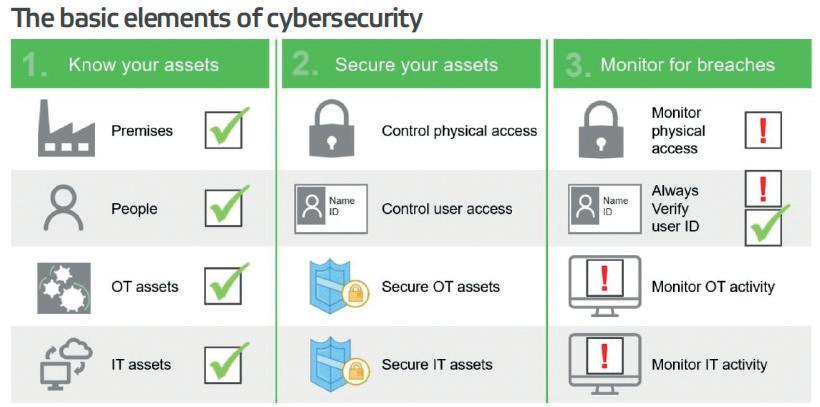Click the factory Premises icon
Viewport: 820px width, 407px height.
[65, 130]
